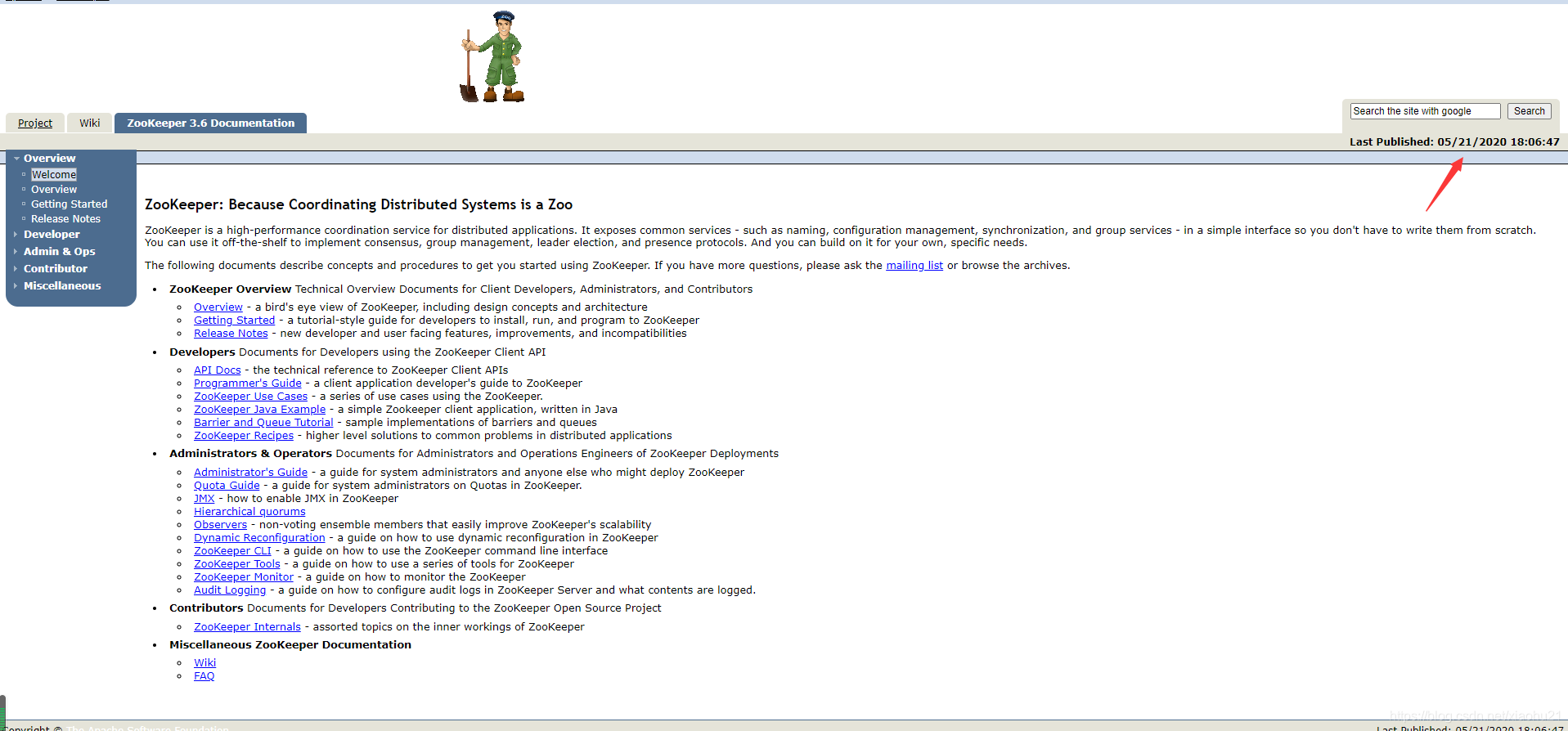This screenshot has width=1568, height=731.
Task: Select Overview item under sidebar Overview
Action: pyautogui.click(x=54, y=190)
